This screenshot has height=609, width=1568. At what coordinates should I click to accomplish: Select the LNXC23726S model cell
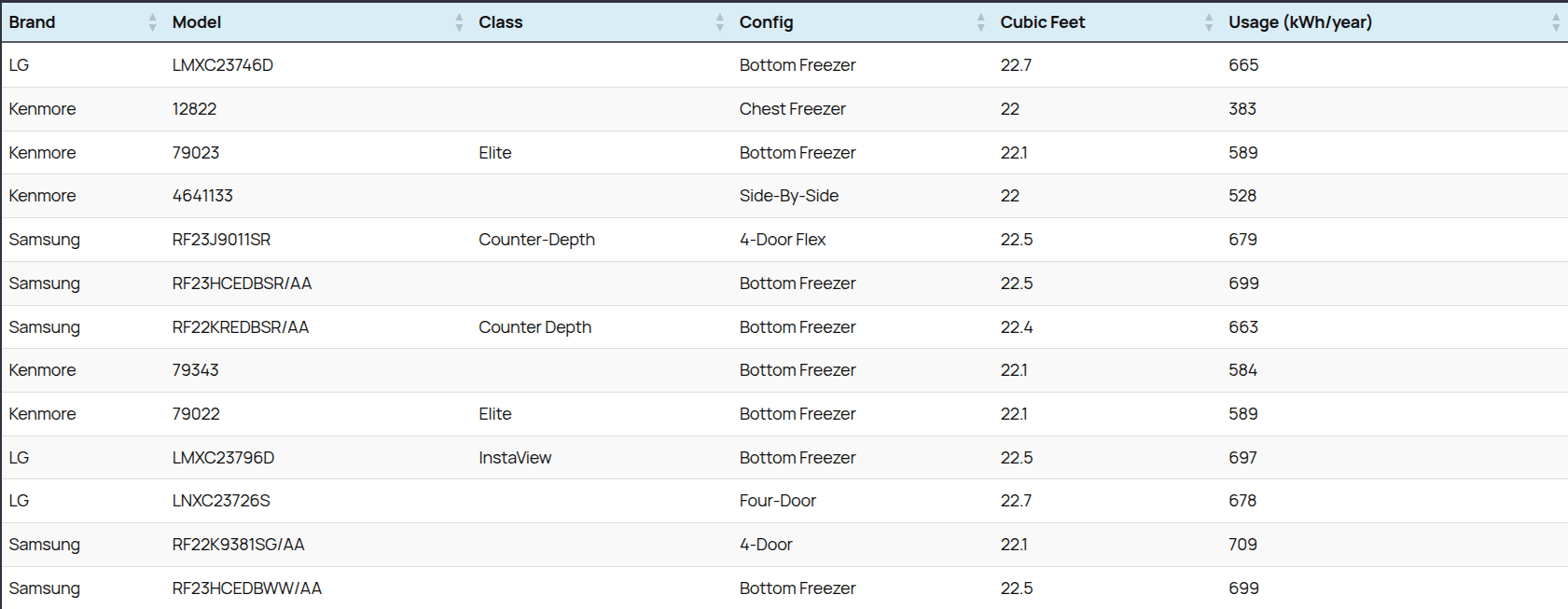coord(221,501)
